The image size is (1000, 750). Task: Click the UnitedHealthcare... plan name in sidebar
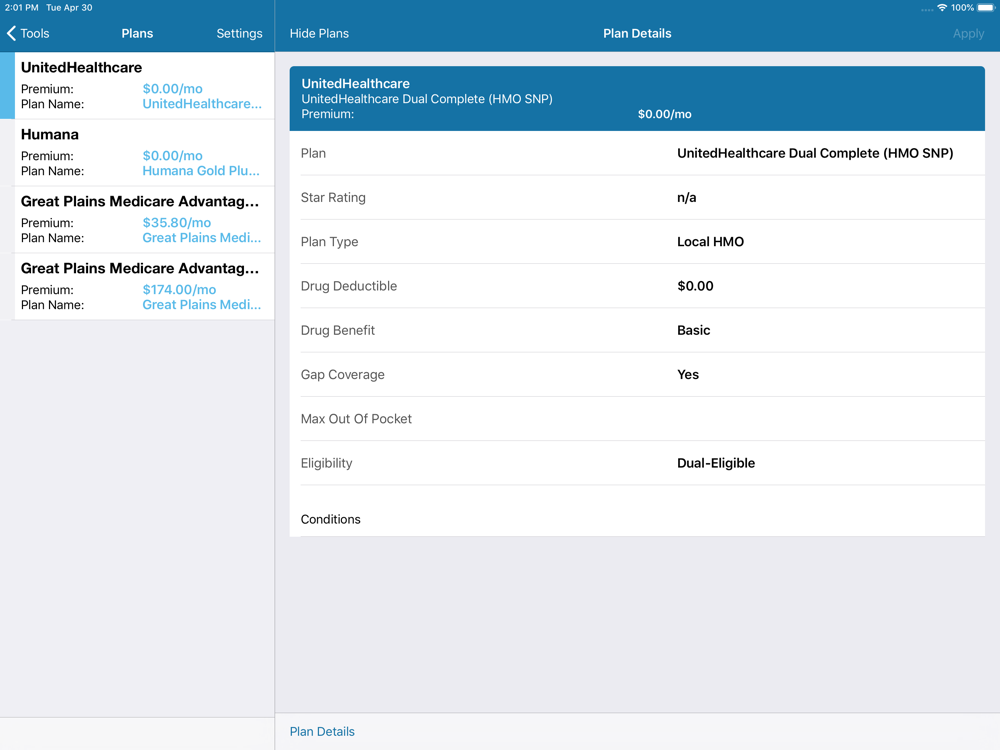(202, 104)
